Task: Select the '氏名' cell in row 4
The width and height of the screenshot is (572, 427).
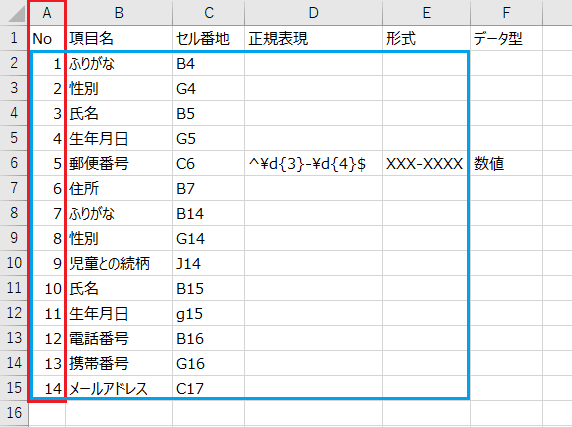Action: click(x=119, y=113)
